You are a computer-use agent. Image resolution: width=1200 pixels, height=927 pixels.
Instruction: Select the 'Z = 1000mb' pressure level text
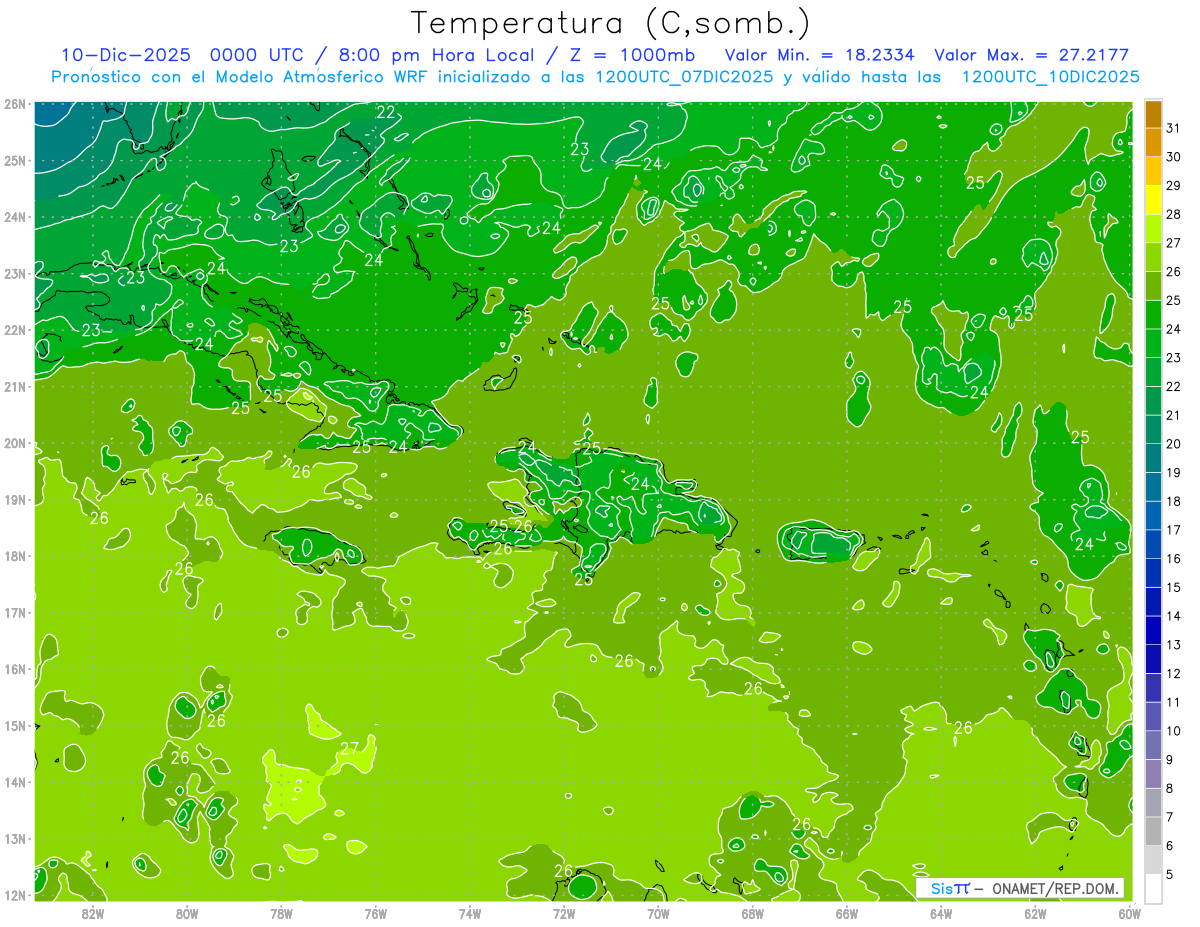pyautogui.click(x=631, y=55)
